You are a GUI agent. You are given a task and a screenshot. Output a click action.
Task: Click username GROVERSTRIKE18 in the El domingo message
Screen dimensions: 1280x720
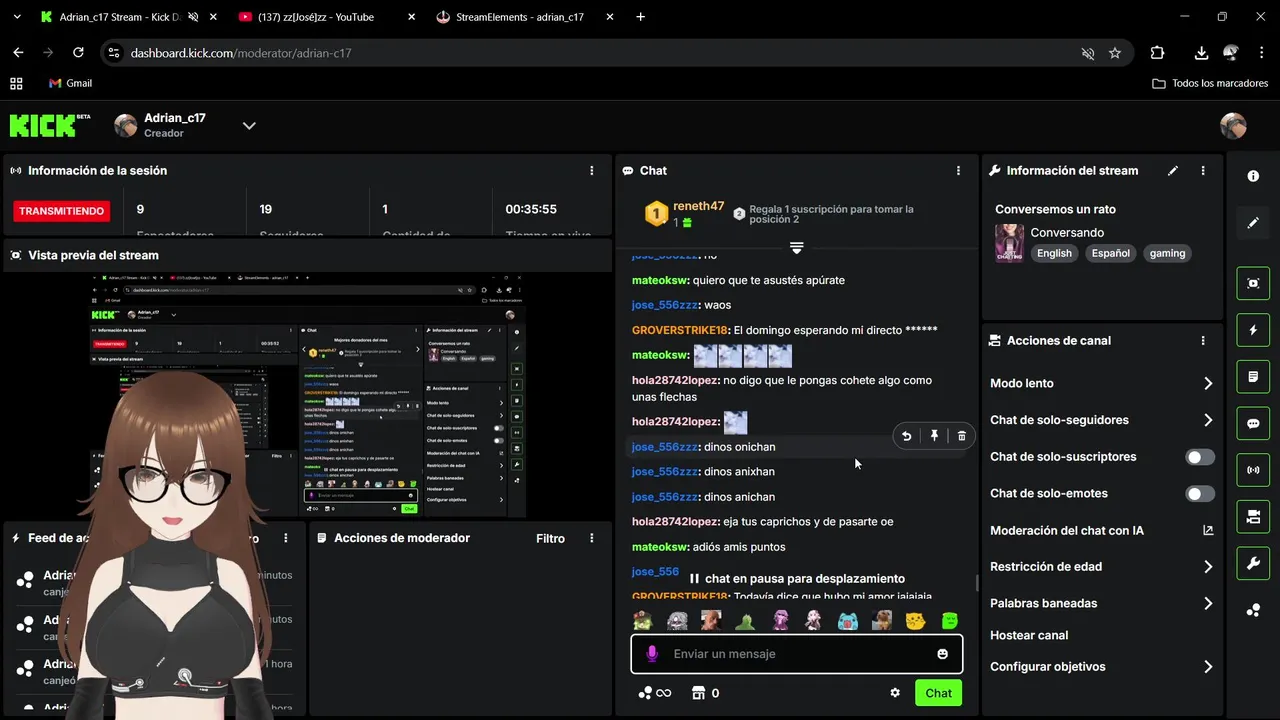(680, 330)
